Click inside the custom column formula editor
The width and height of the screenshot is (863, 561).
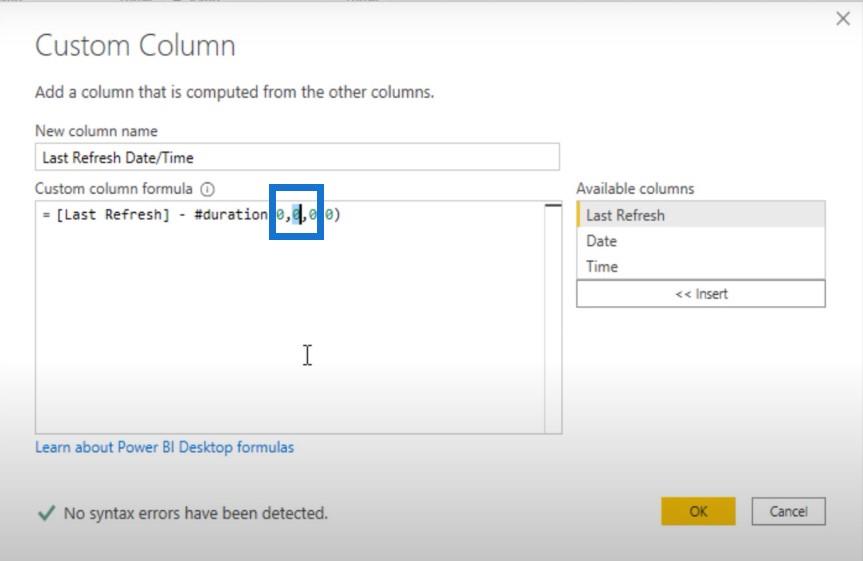[x=290, y=317]
